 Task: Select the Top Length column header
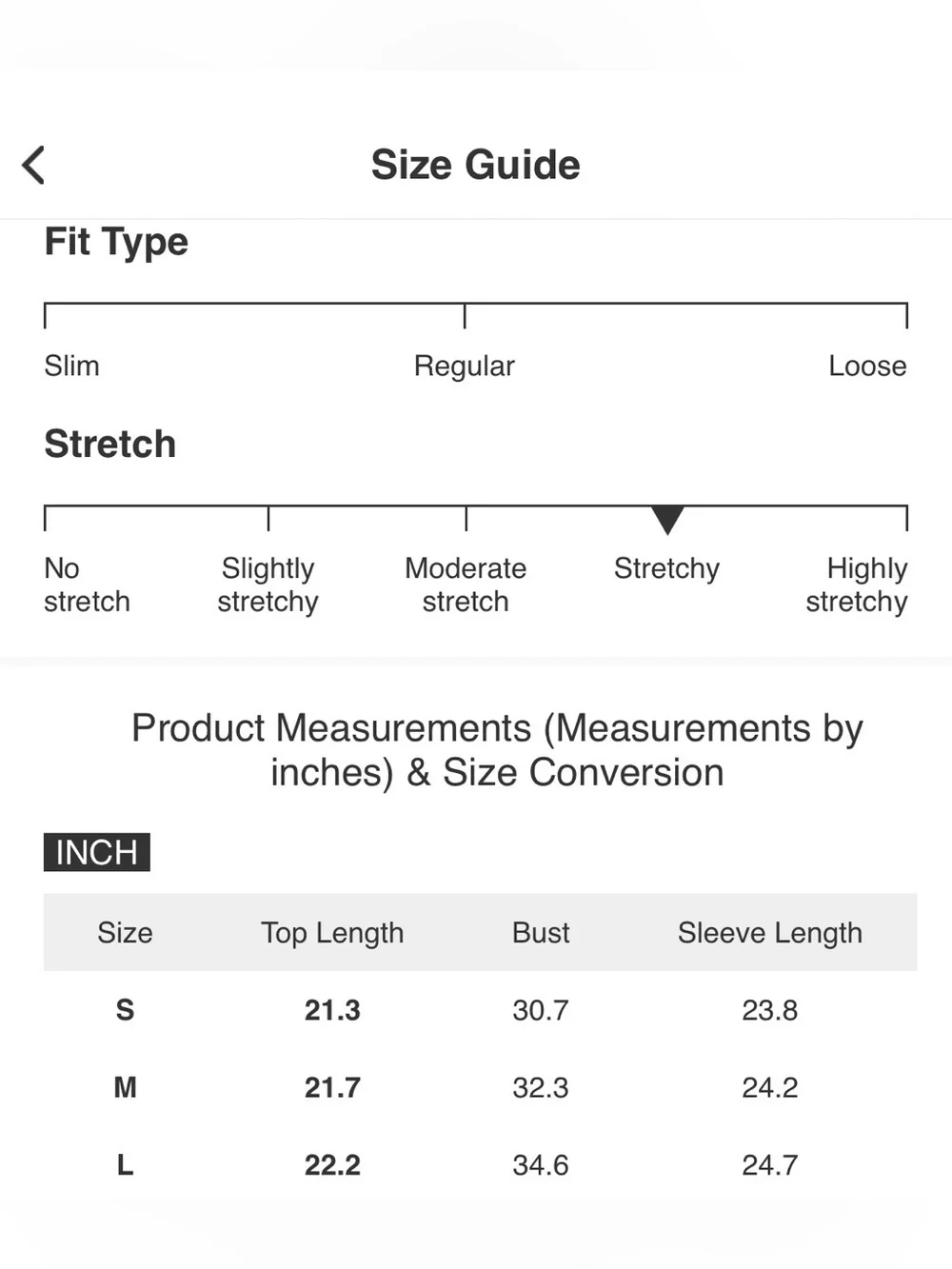coord(332,933)
